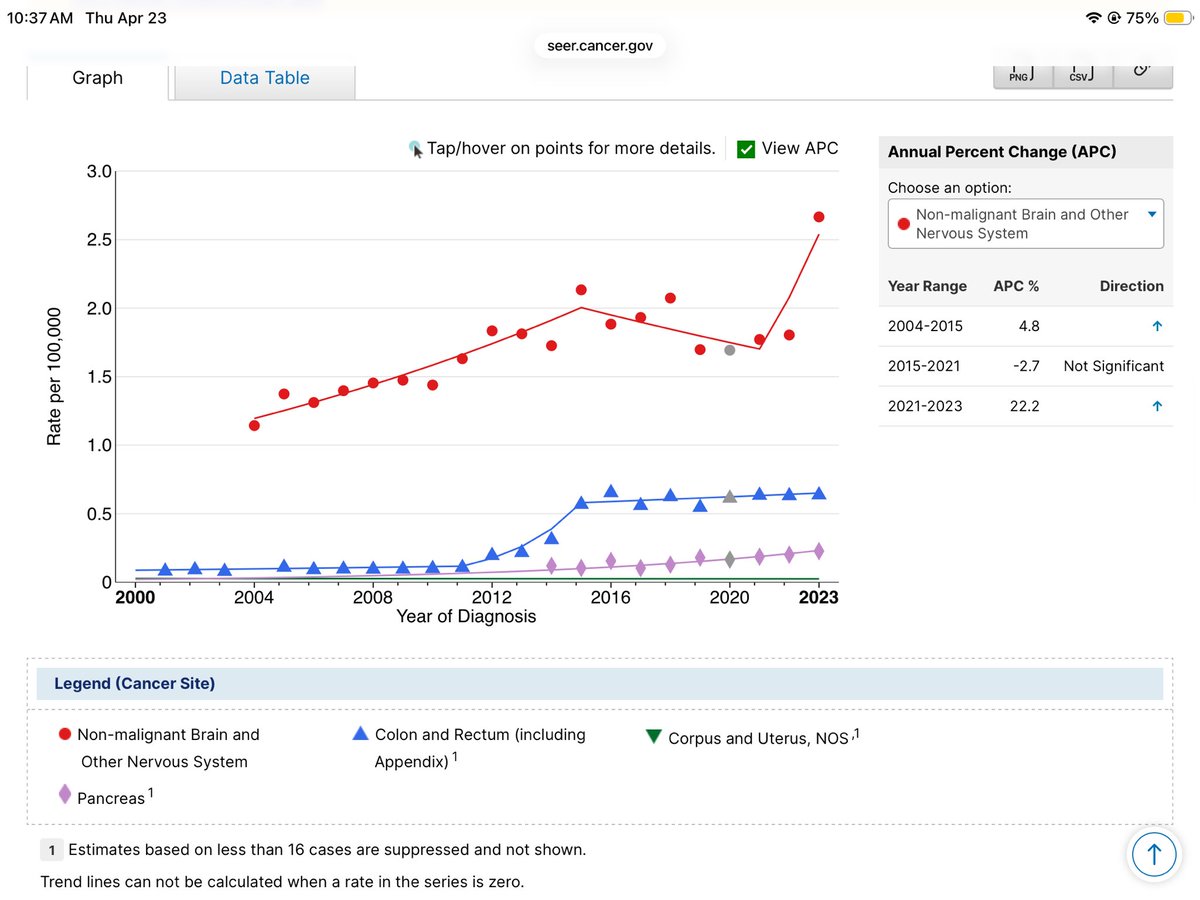Switch to the Data Table tab
This screenshot has height=900, width=1200.
coord(265,78)
